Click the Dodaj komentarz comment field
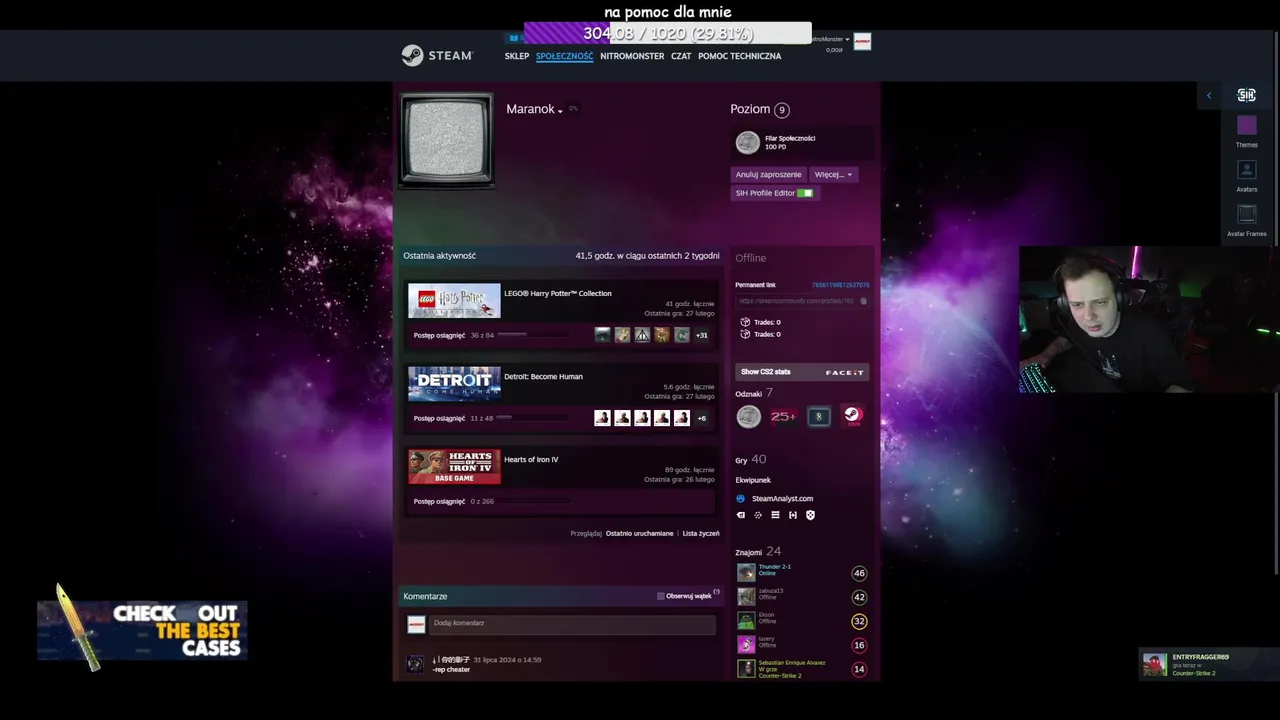 coord(572,624)
